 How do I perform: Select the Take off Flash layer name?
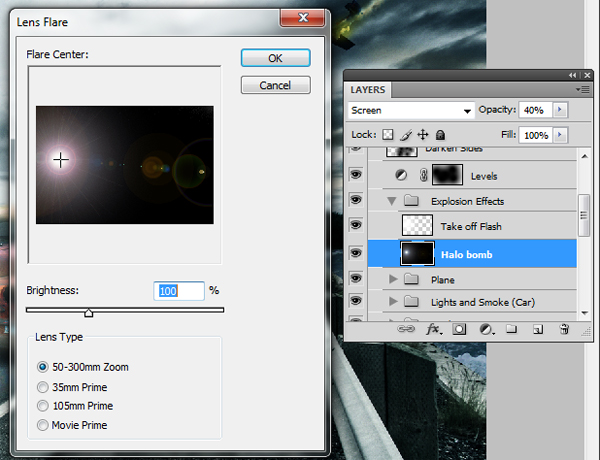point(471,226)
